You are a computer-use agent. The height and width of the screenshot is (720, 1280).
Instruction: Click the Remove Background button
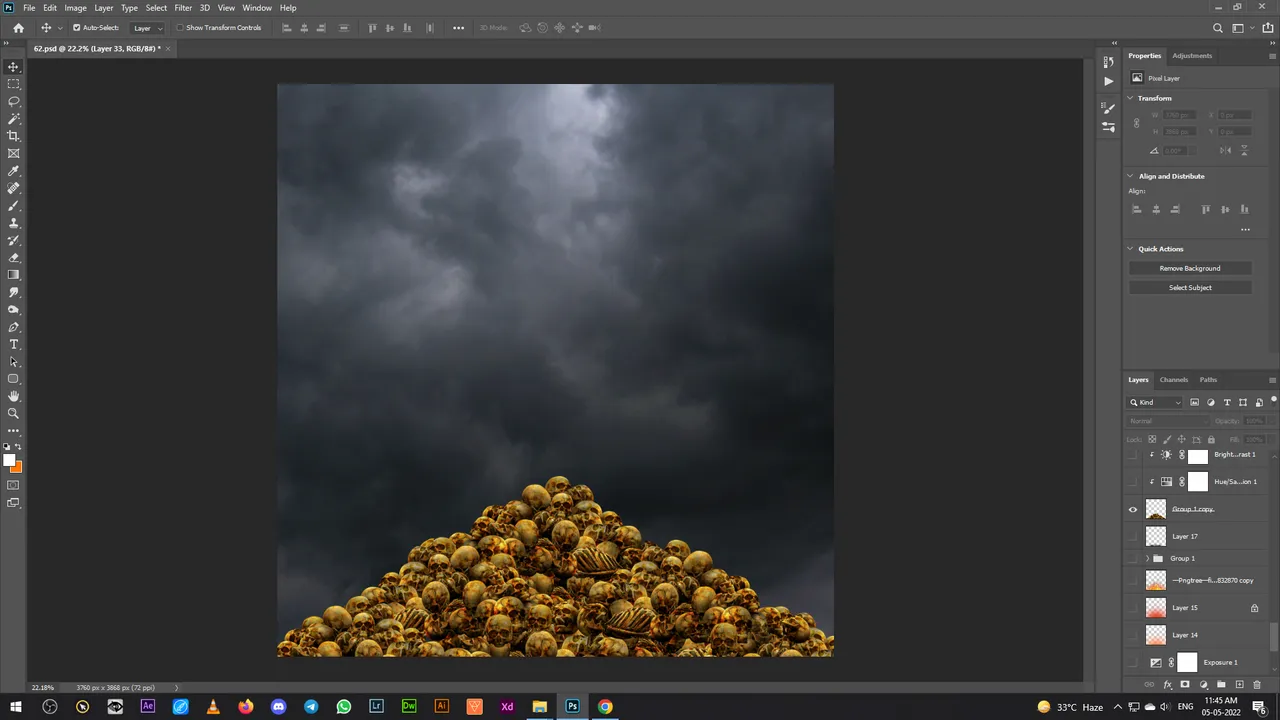pos(1190,268)
